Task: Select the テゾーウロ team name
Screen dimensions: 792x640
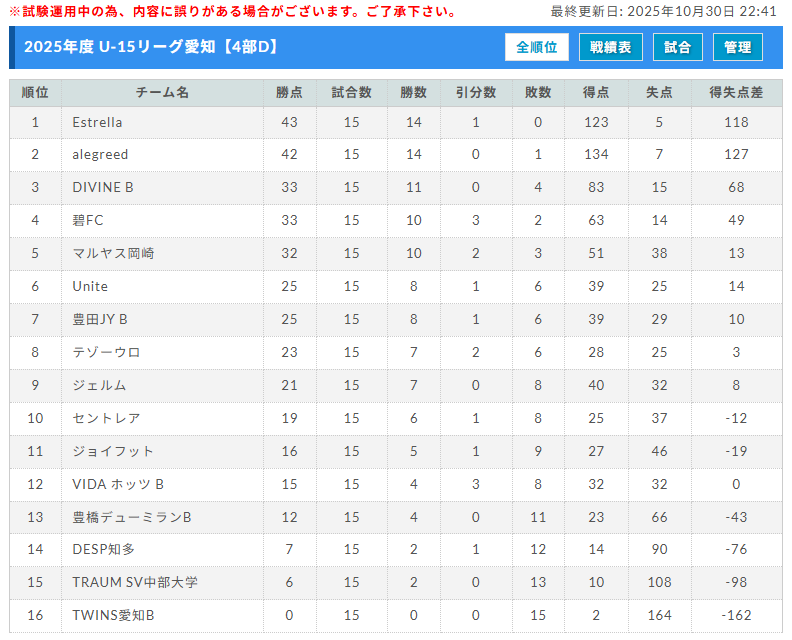Action: pos(106,352)
